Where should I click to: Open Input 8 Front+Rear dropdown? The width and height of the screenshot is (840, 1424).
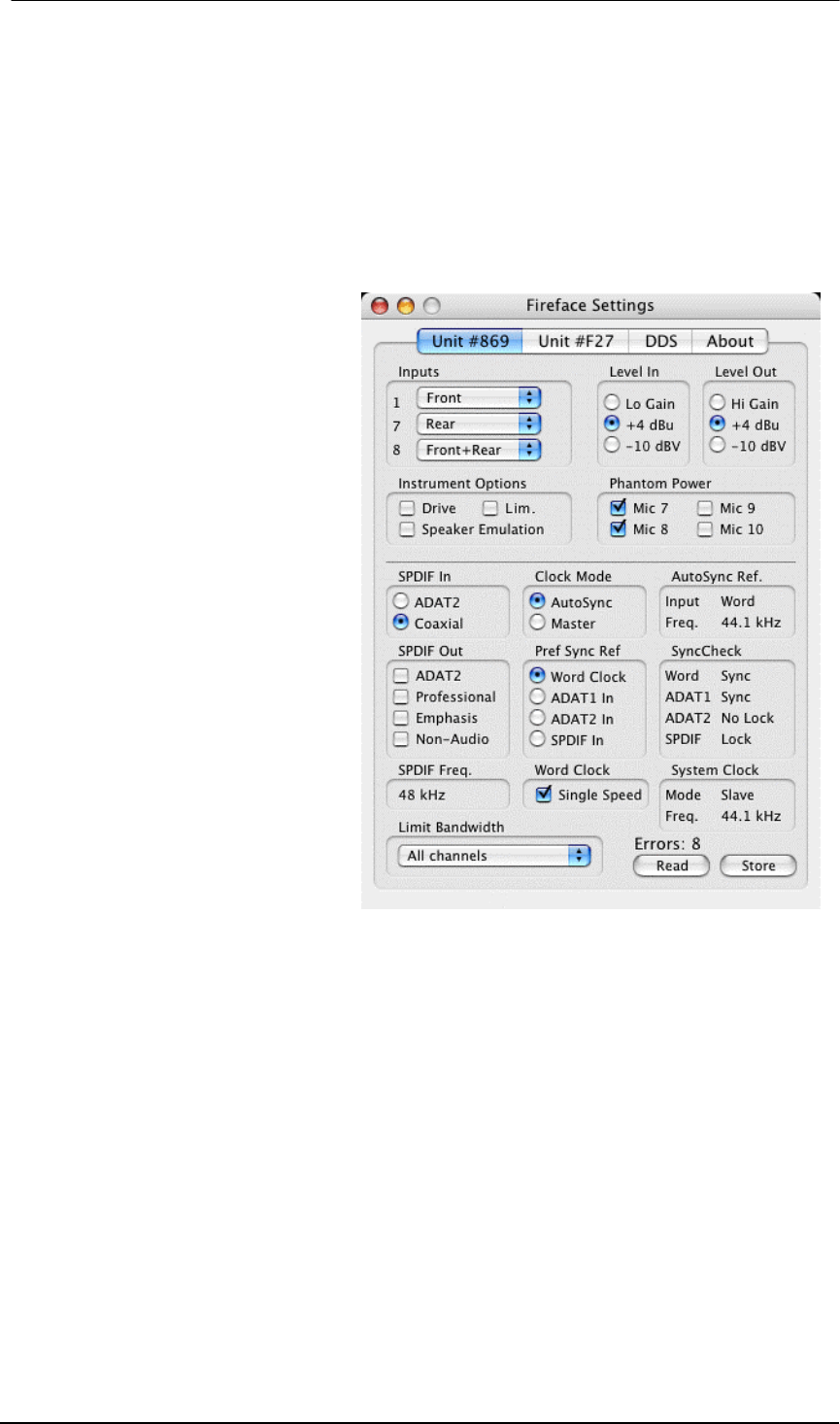coord(479,450)
